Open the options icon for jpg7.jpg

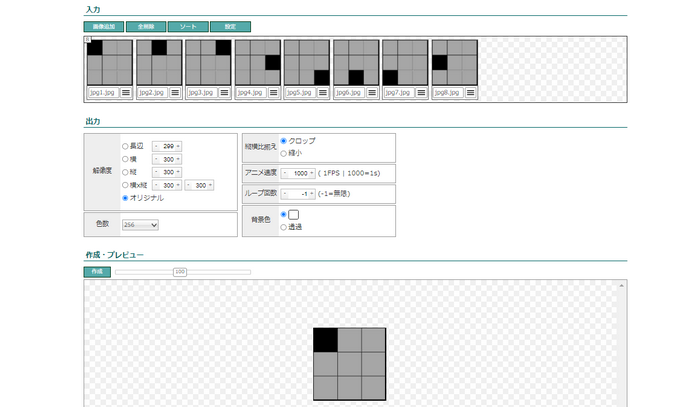tap(421, 92)
